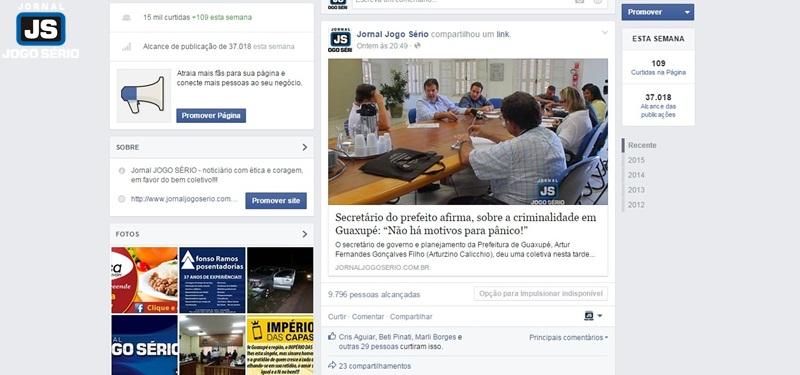This screenshot has height=375, width=800.
Task: Click the Curtir link on post
Action: 337,316
